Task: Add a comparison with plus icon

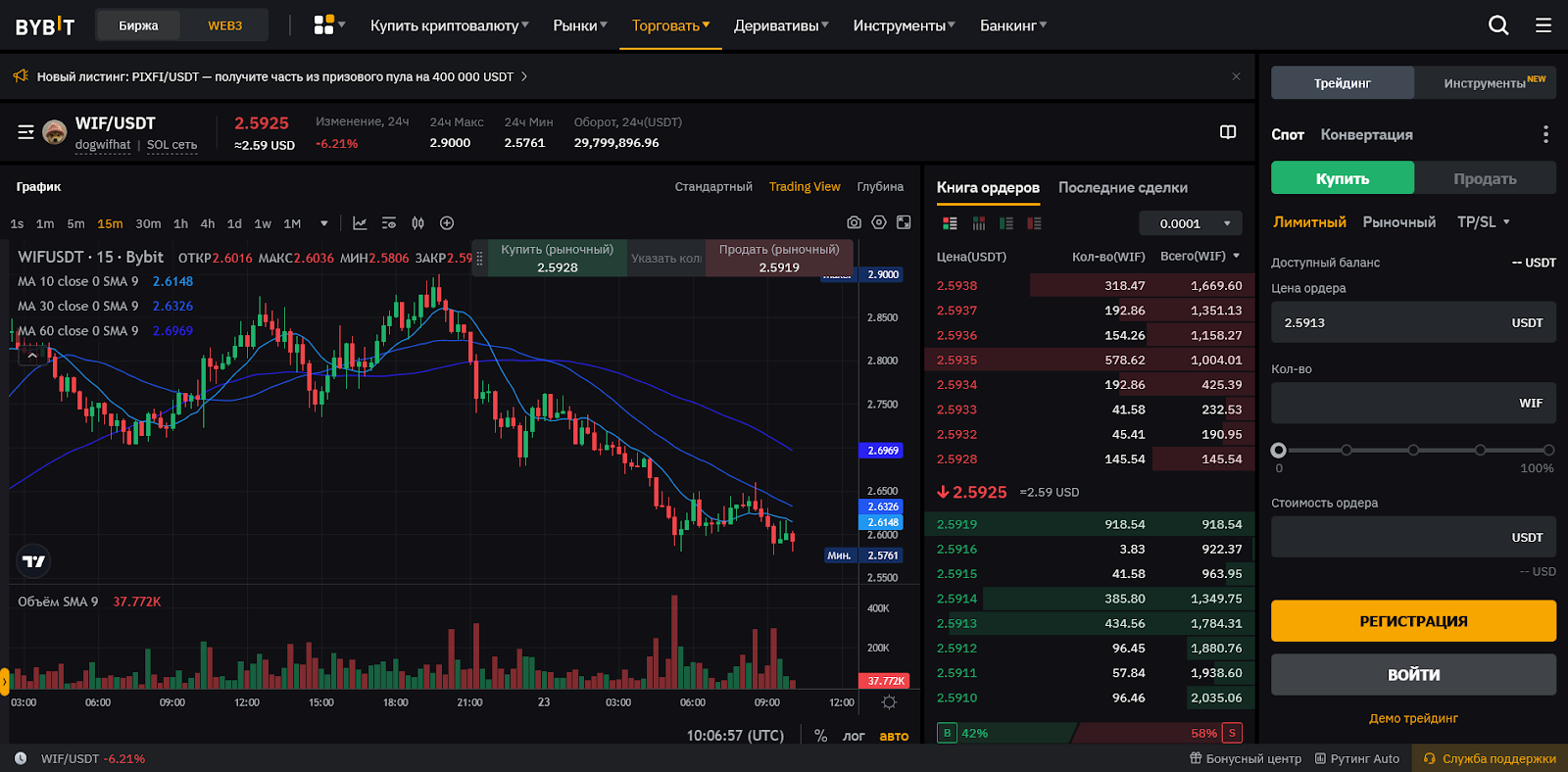Action: pos(447,223)
